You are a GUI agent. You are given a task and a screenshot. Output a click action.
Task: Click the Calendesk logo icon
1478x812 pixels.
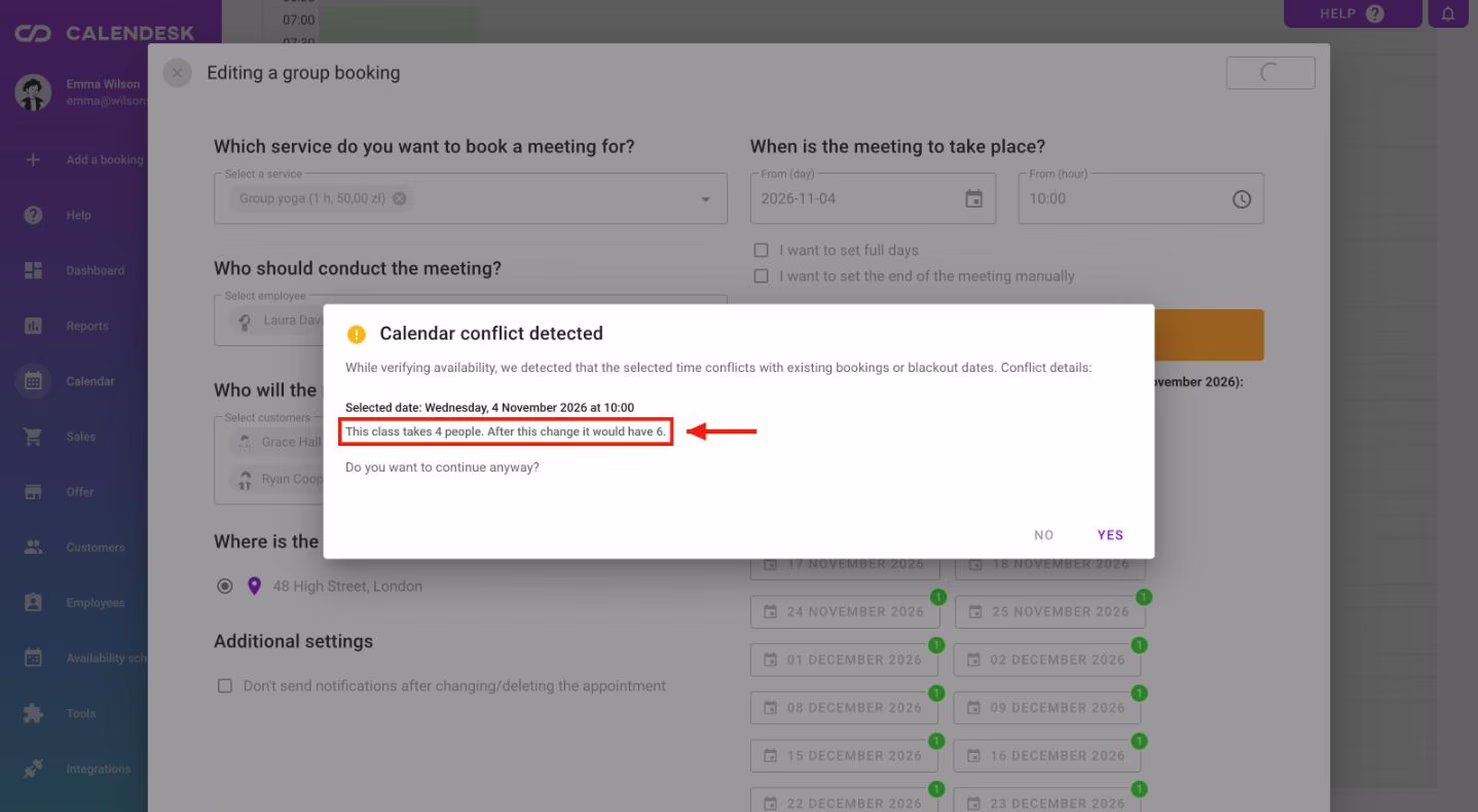coord(33,34)
